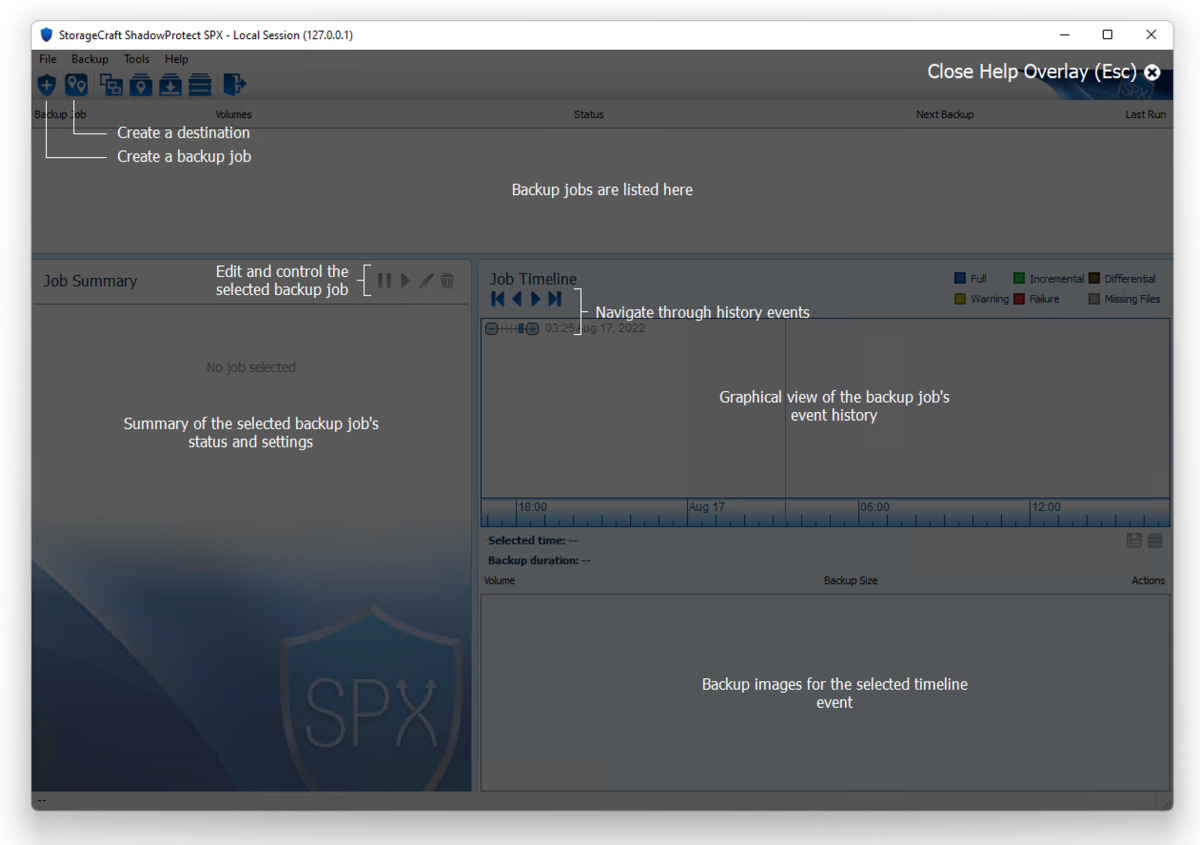Open the Help menu
Image resolution: width=1200 pixels, height=845 pixels.
(x=176, y=59)
